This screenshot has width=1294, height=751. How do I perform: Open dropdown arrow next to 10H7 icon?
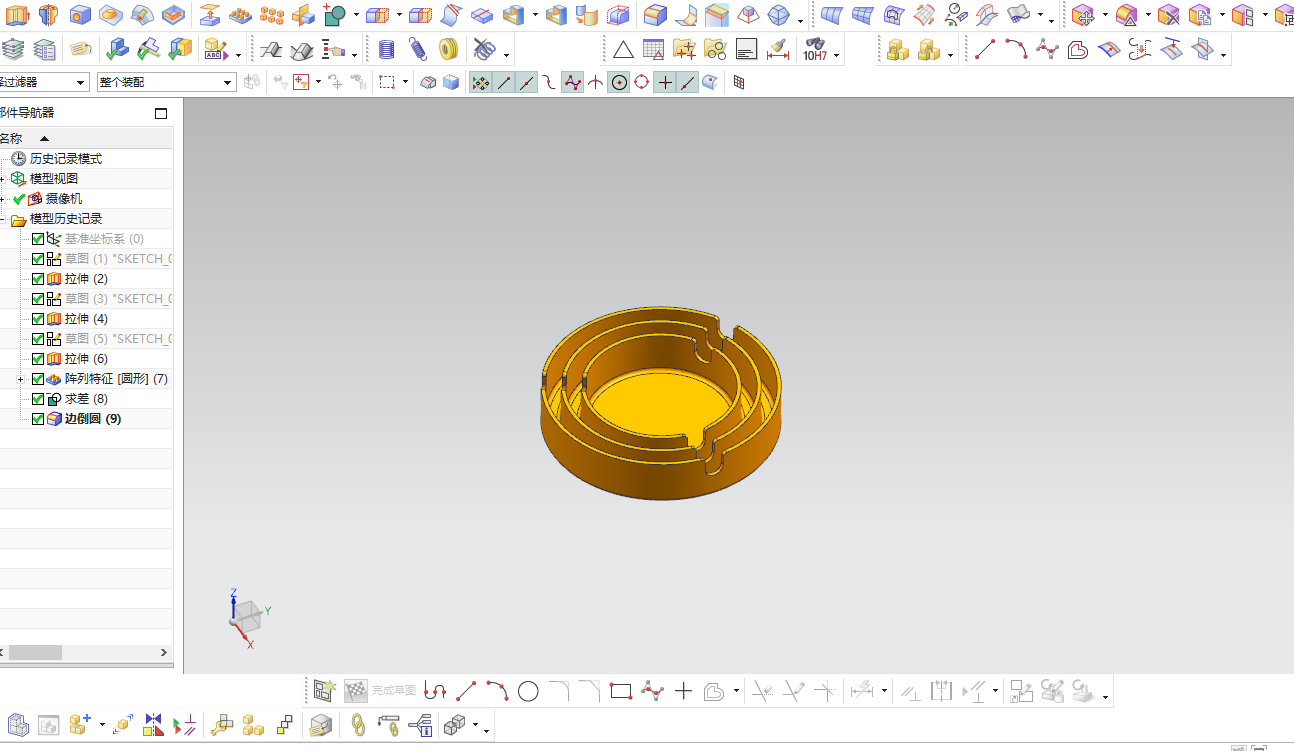click(x=836, y=53)
